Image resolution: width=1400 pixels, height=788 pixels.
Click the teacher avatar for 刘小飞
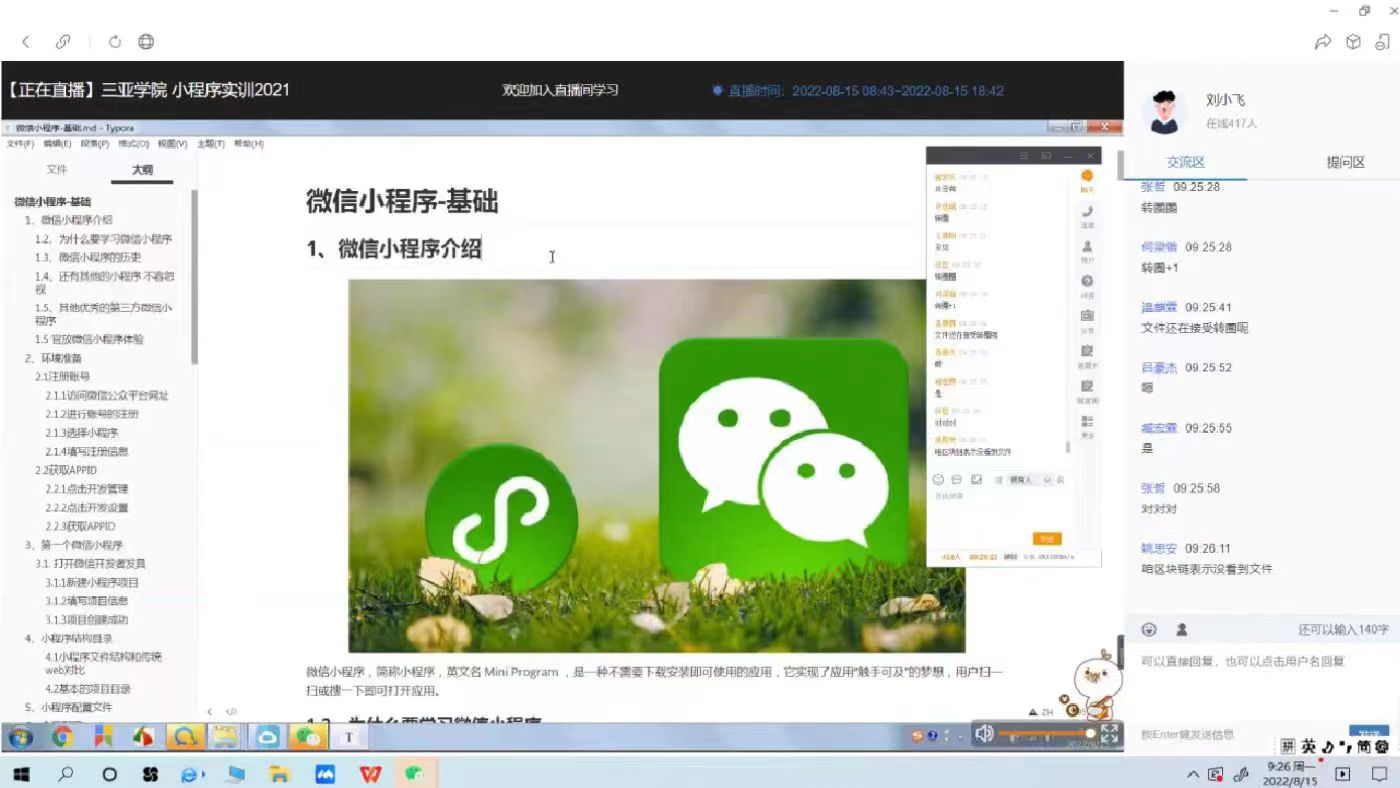pos(1163,111)
